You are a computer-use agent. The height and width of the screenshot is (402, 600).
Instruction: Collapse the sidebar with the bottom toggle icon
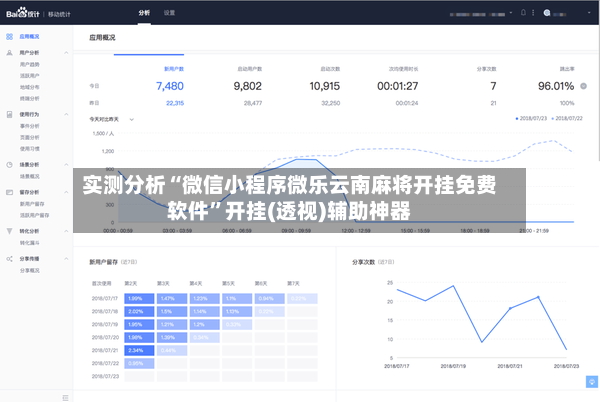coord(65,397)
